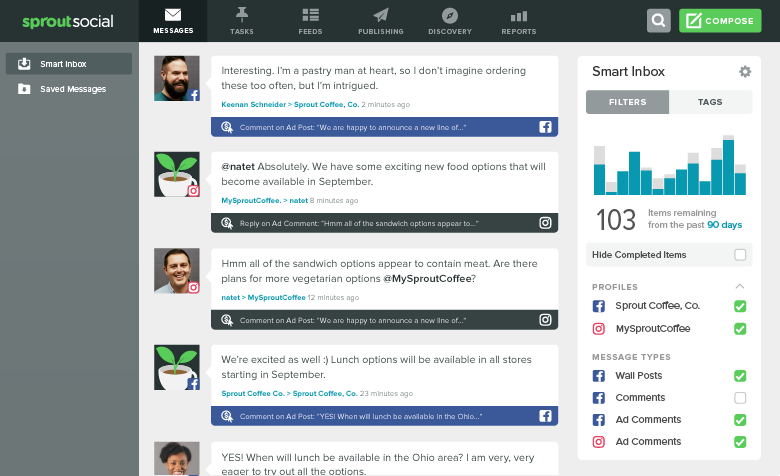Click the '103' items remaining count
The image size is (780, 476).
[616, 220]
